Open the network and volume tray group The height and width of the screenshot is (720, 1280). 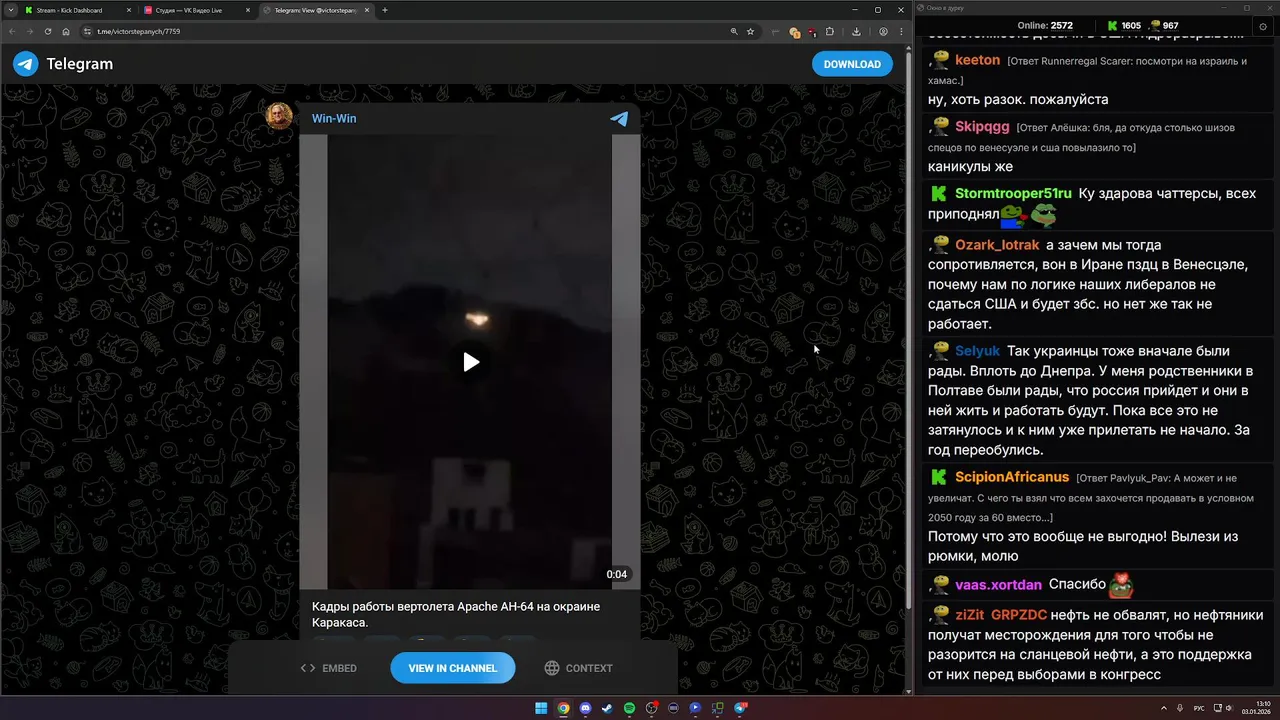[x=1224, y=708]
